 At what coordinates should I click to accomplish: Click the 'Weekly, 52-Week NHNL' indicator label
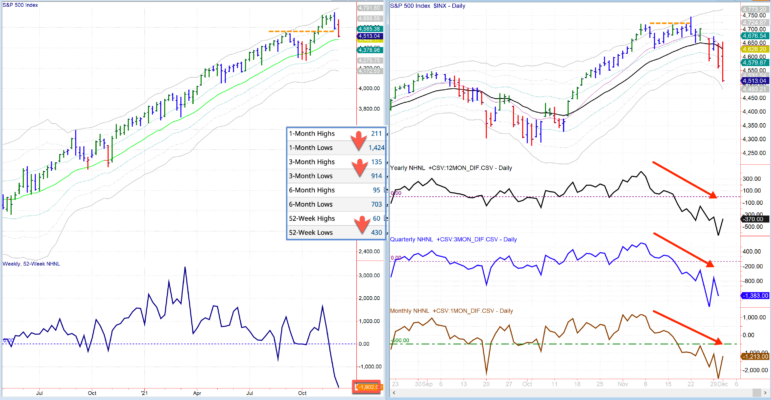pos(31,264)
